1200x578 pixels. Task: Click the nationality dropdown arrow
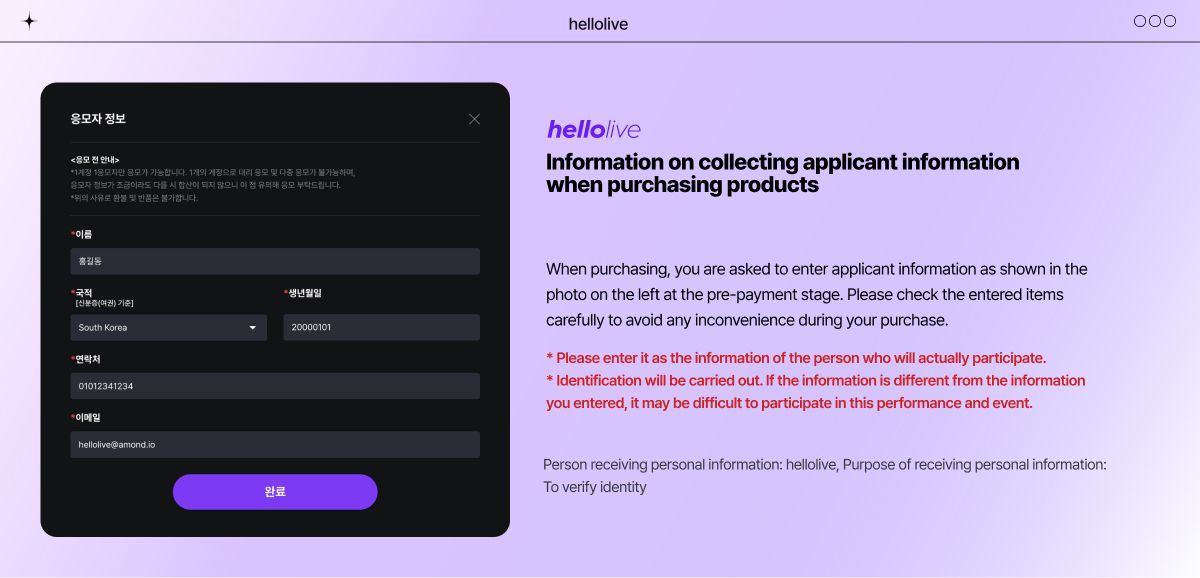[x=253, y=328]
